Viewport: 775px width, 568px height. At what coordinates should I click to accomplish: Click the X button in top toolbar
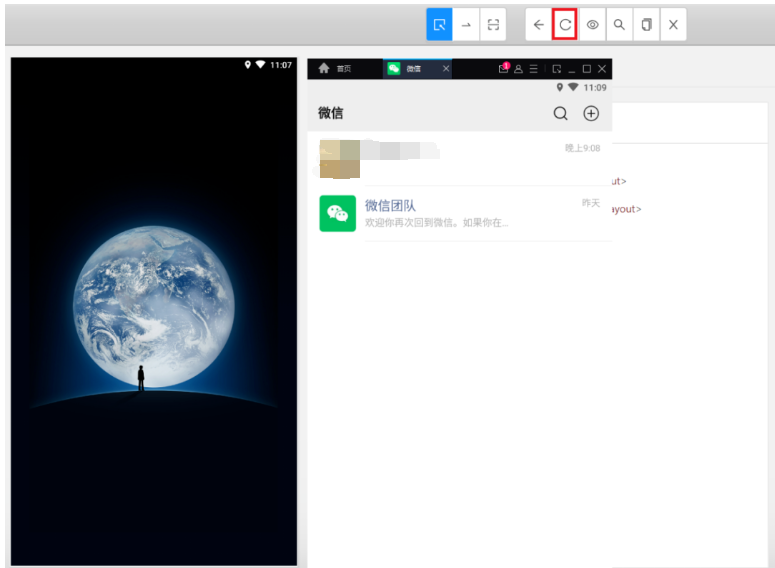click(673, 24)
